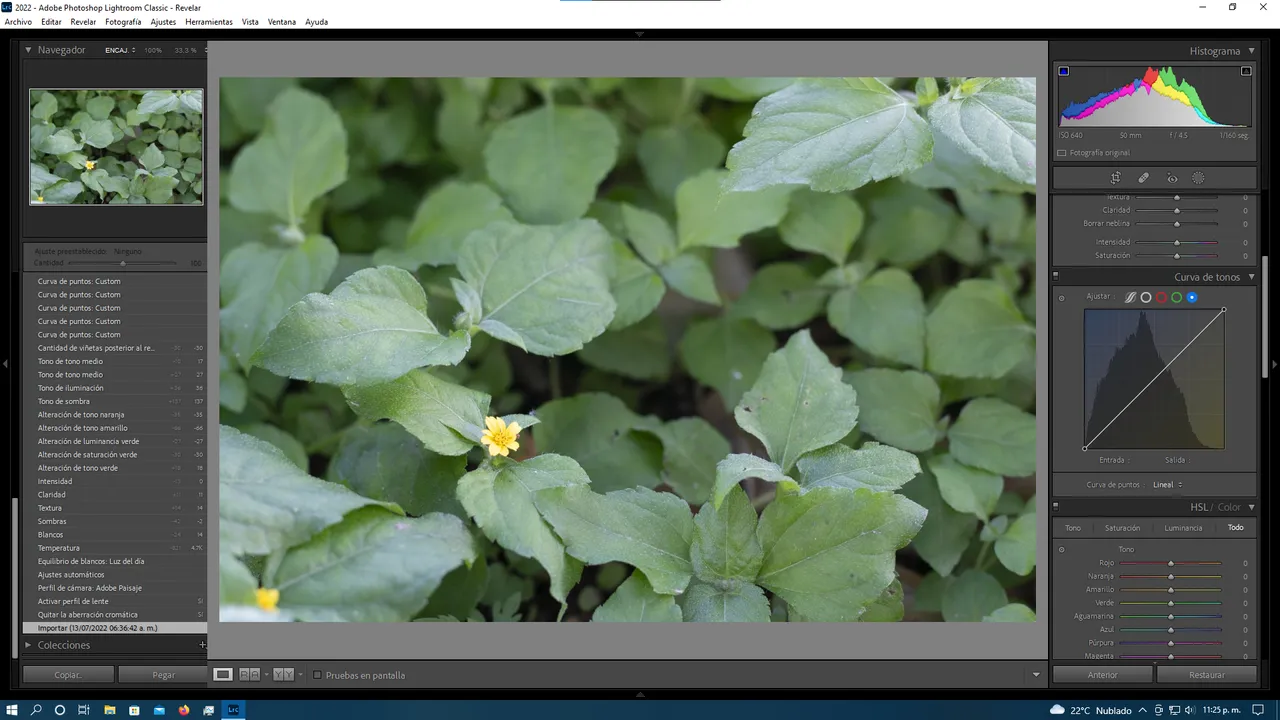Open Task View from taskbar
The width and height of the screenshot is (1280, 720).
[84, 710]
